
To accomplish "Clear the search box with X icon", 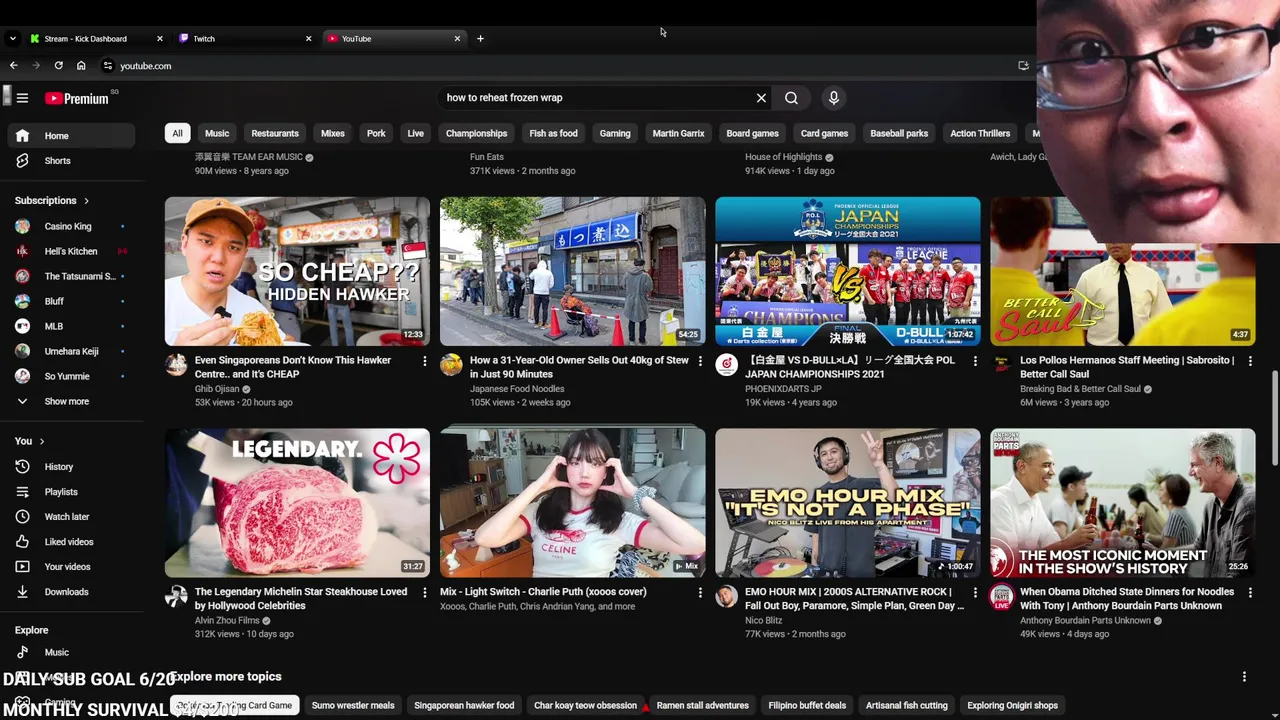I will (761, 98).
